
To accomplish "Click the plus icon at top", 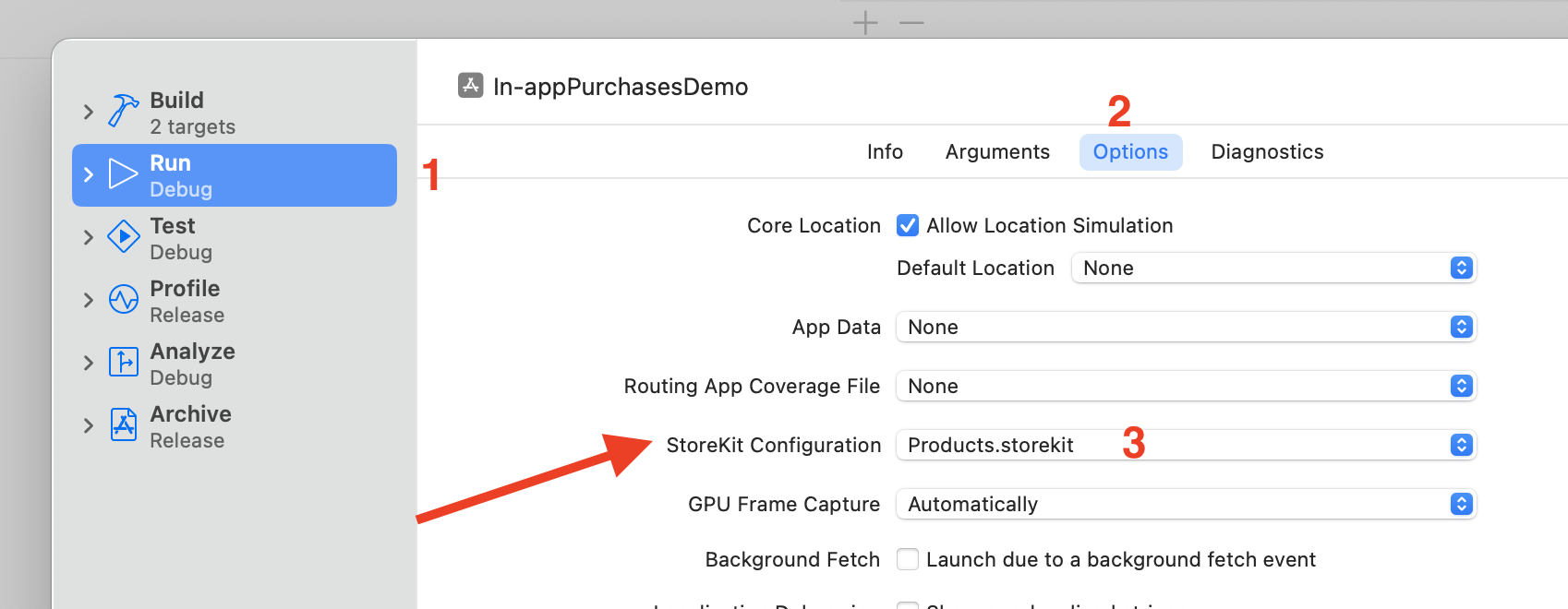I will pos(865,22).
